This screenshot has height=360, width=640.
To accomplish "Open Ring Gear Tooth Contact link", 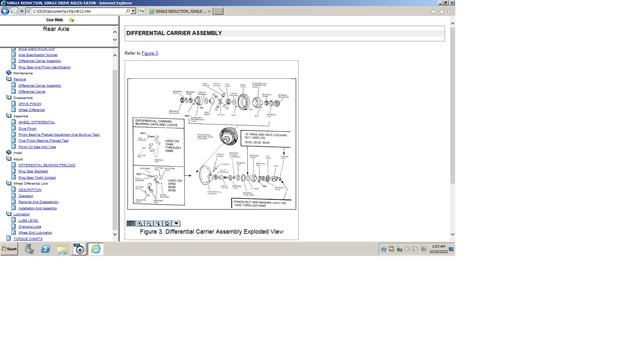I will 37,177.
